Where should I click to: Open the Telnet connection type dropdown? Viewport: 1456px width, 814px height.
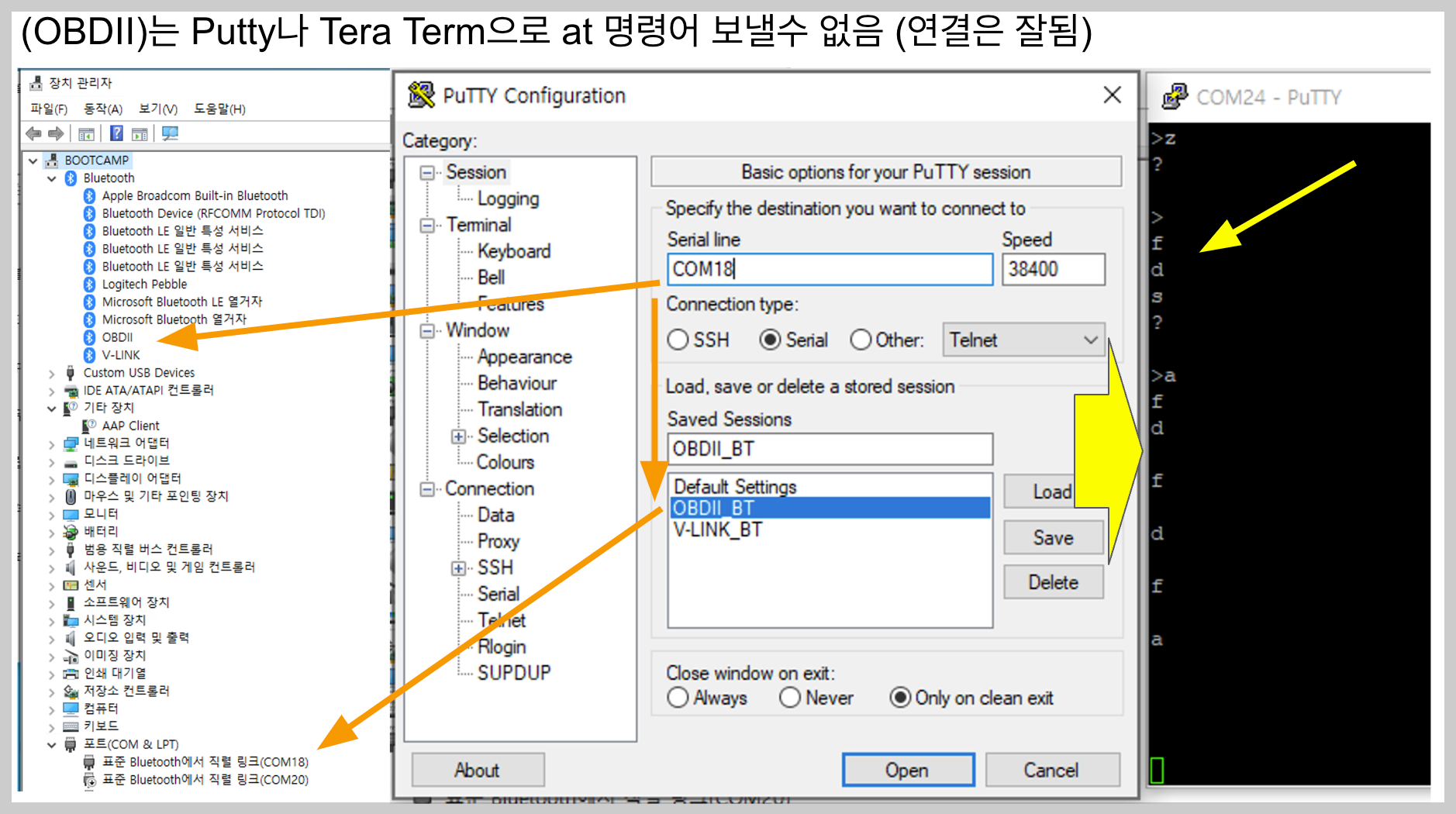[x=1023, y=340]
